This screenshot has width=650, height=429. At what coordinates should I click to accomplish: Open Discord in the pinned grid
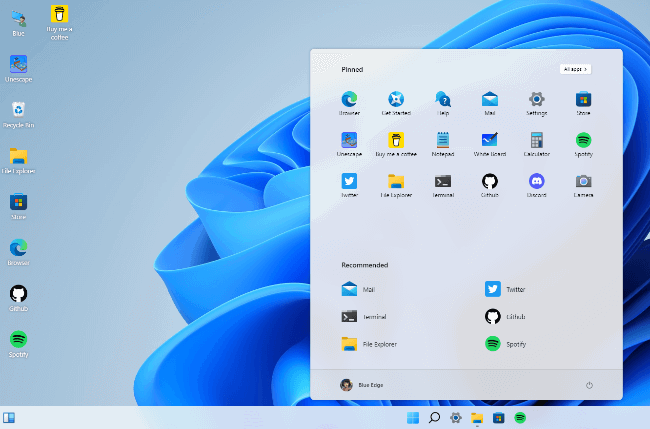536,185
